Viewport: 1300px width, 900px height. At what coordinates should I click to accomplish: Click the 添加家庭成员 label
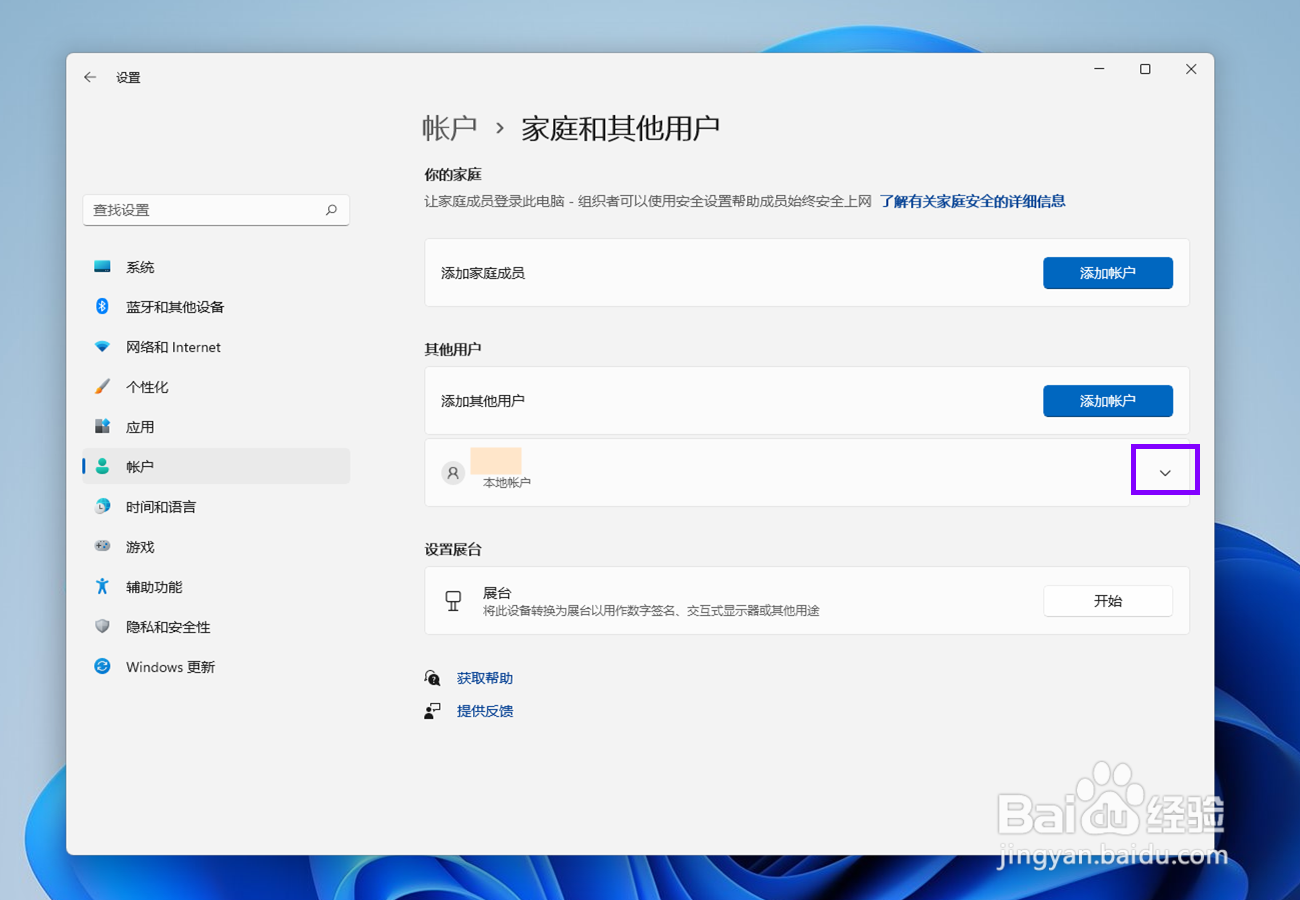(483, 273)
